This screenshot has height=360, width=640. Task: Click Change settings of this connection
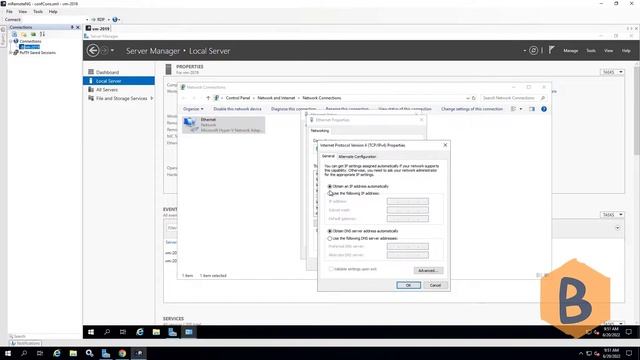472,109
